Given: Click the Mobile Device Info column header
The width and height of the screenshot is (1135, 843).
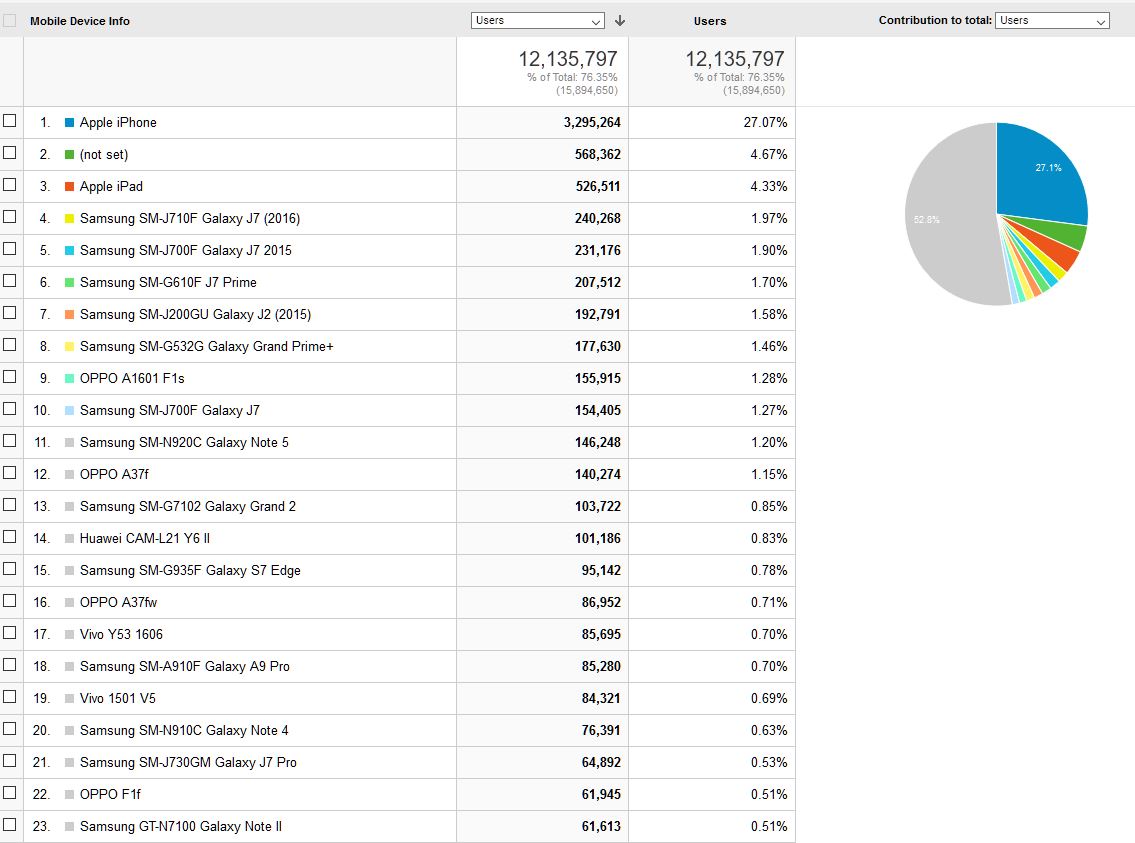Looking at the screenshot, I should 80,21.
